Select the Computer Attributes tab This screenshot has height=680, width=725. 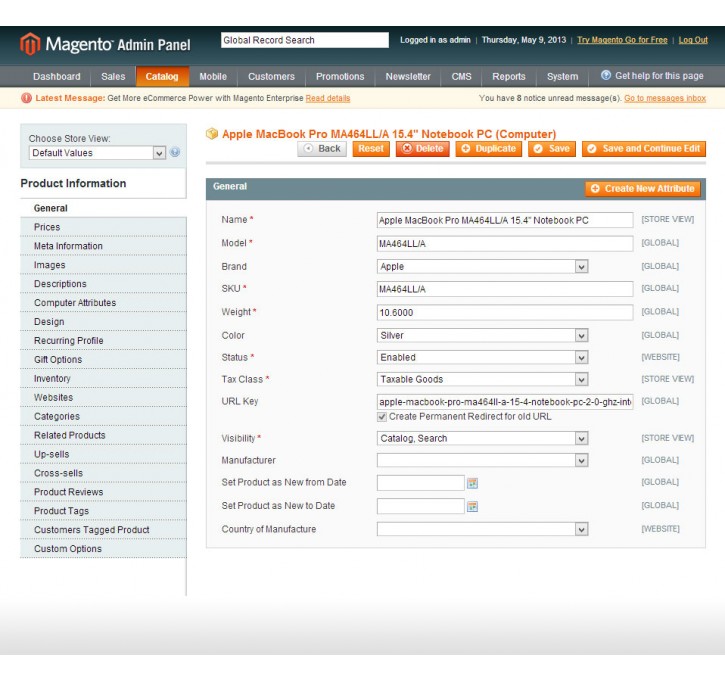point(103,303)
